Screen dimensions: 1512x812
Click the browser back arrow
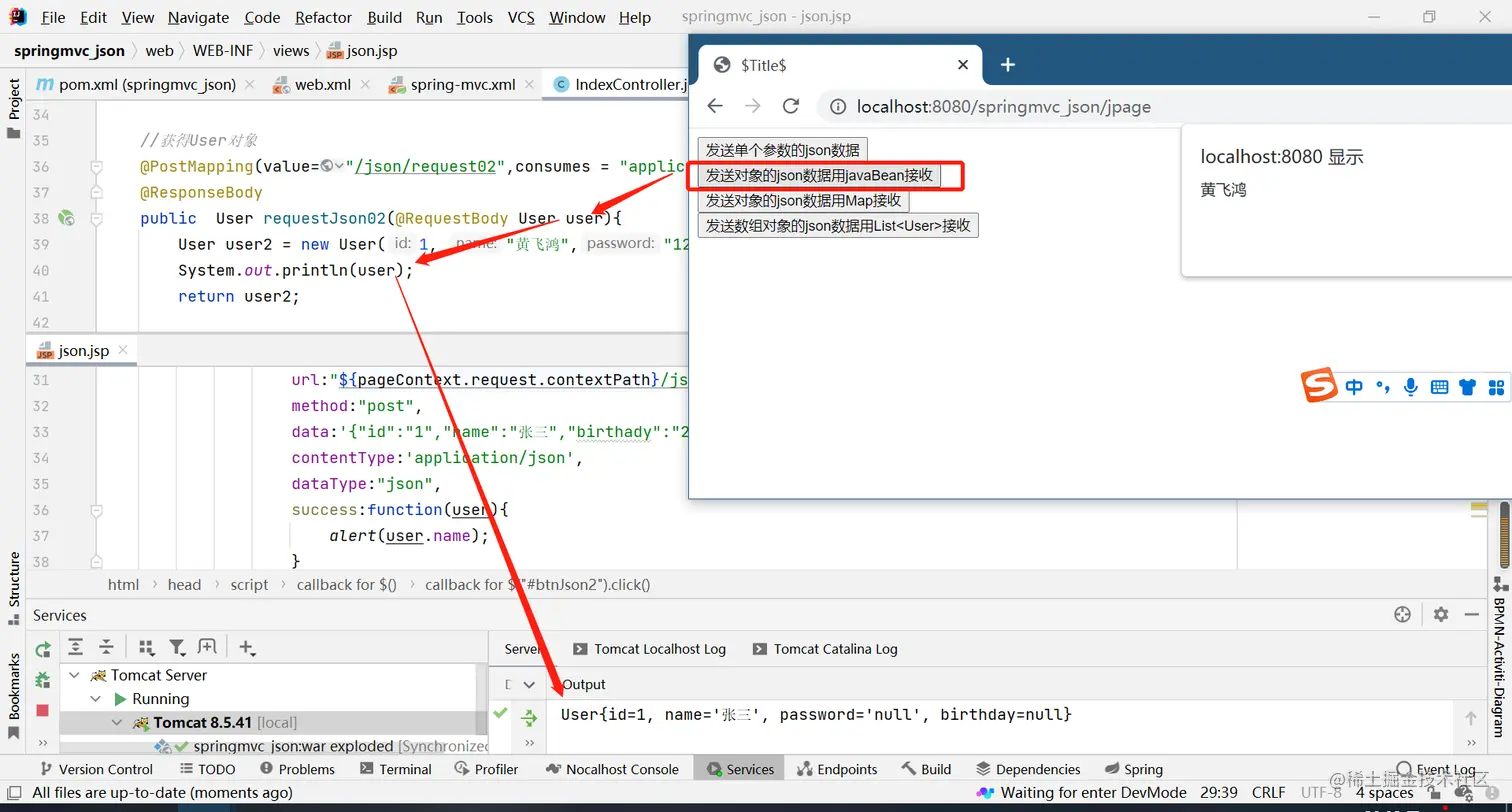(715, 106)
